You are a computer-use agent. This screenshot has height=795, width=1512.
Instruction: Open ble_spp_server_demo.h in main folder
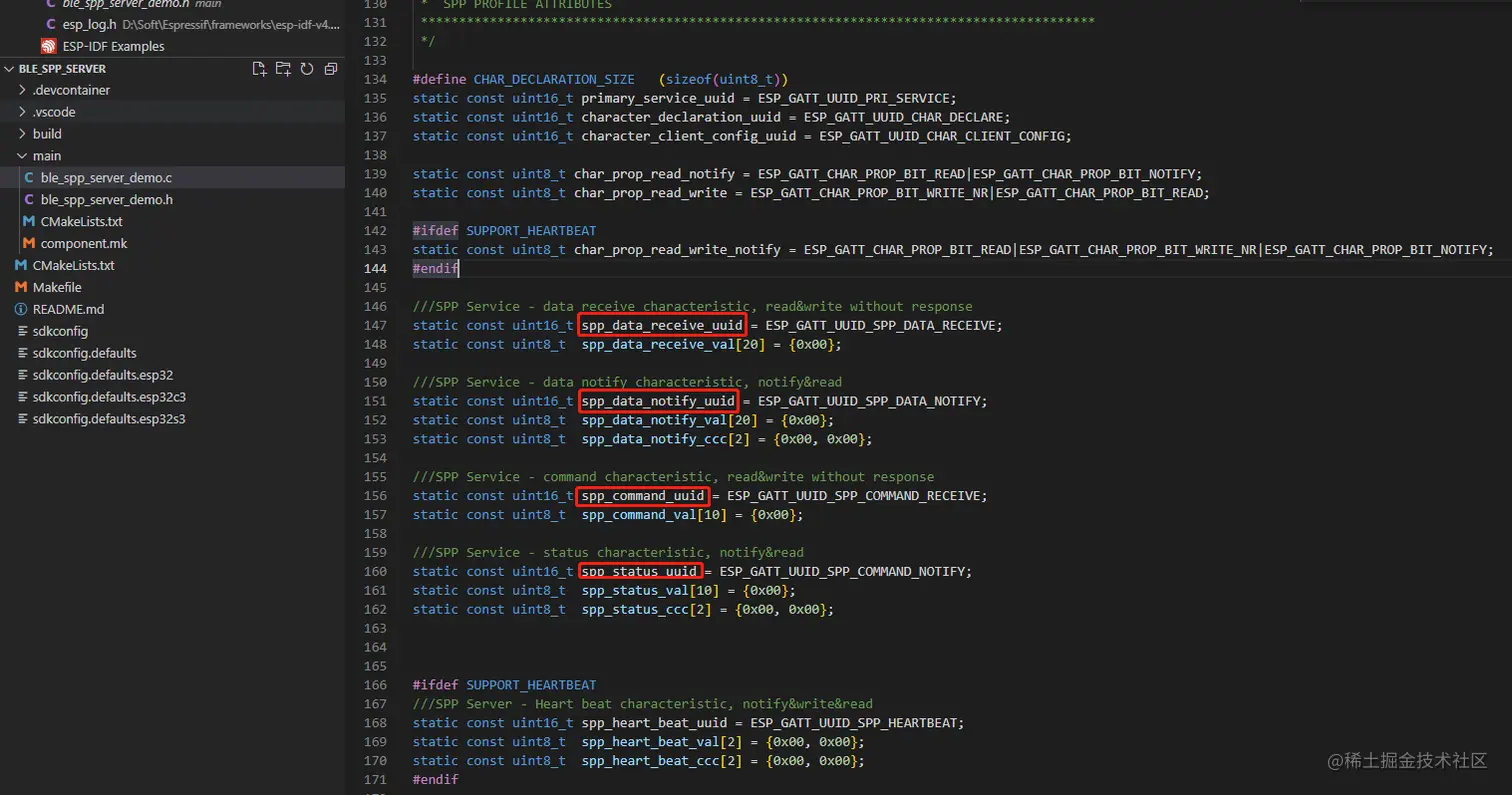(107, 199)
